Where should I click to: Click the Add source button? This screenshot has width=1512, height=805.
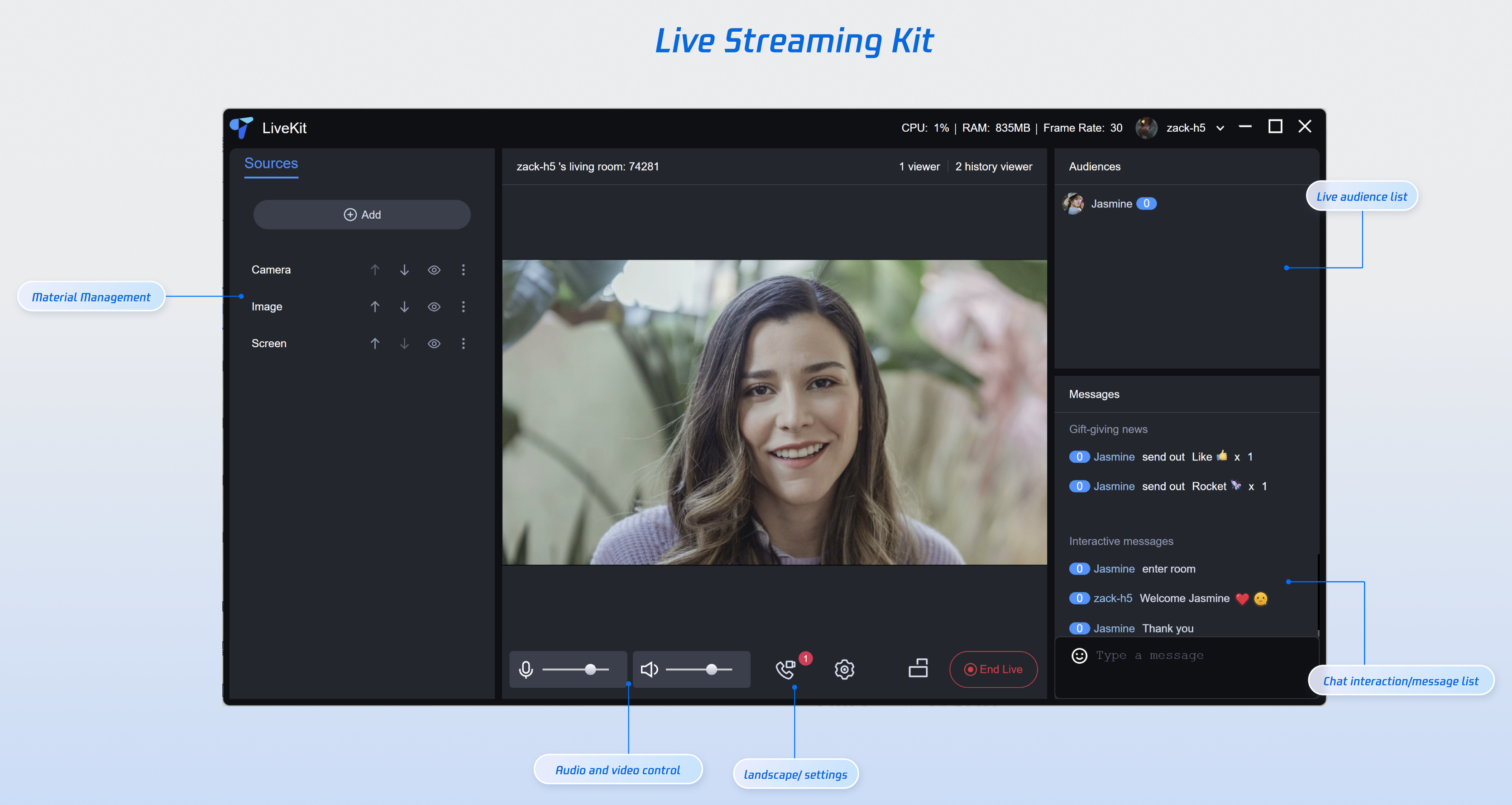(x=362, y=214)
